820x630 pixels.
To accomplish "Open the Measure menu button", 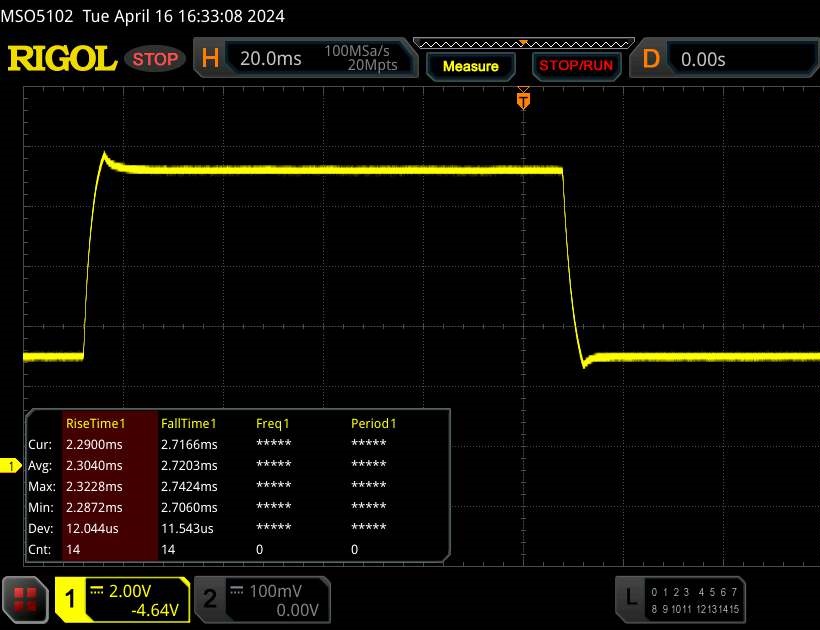I will 471,66.
